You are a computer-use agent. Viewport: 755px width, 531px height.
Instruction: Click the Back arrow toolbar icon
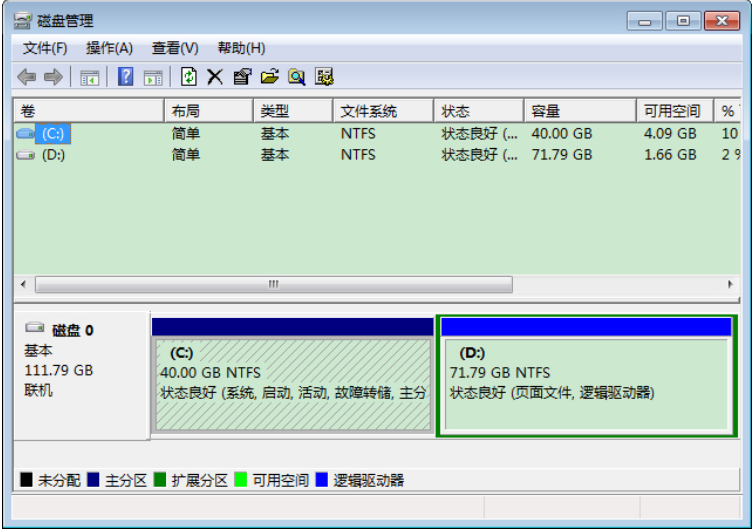point(27,77)
